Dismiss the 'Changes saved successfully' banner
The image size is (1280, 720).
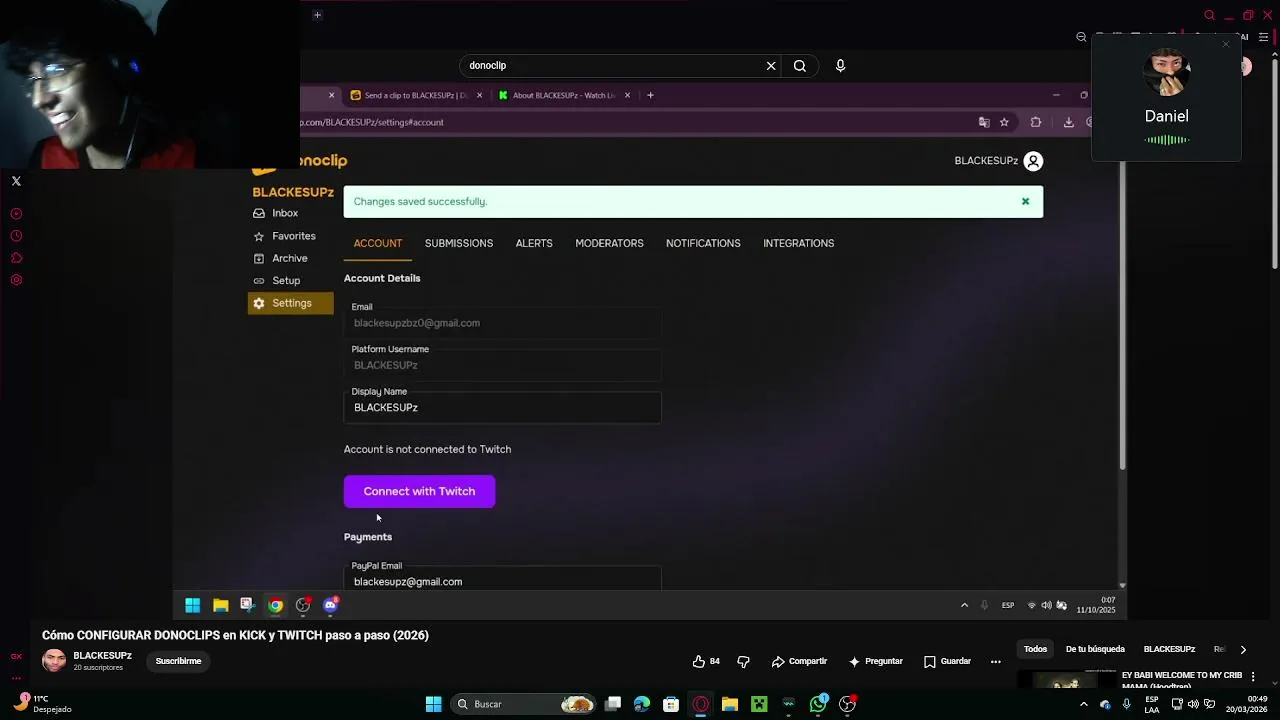1025,201
